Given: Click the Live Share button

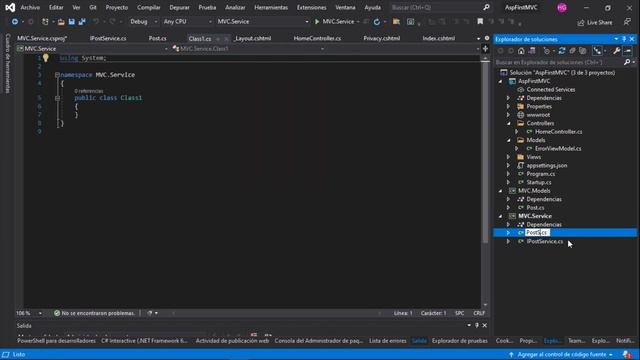Looking at the screenshot, I should [x=595, y=22].
